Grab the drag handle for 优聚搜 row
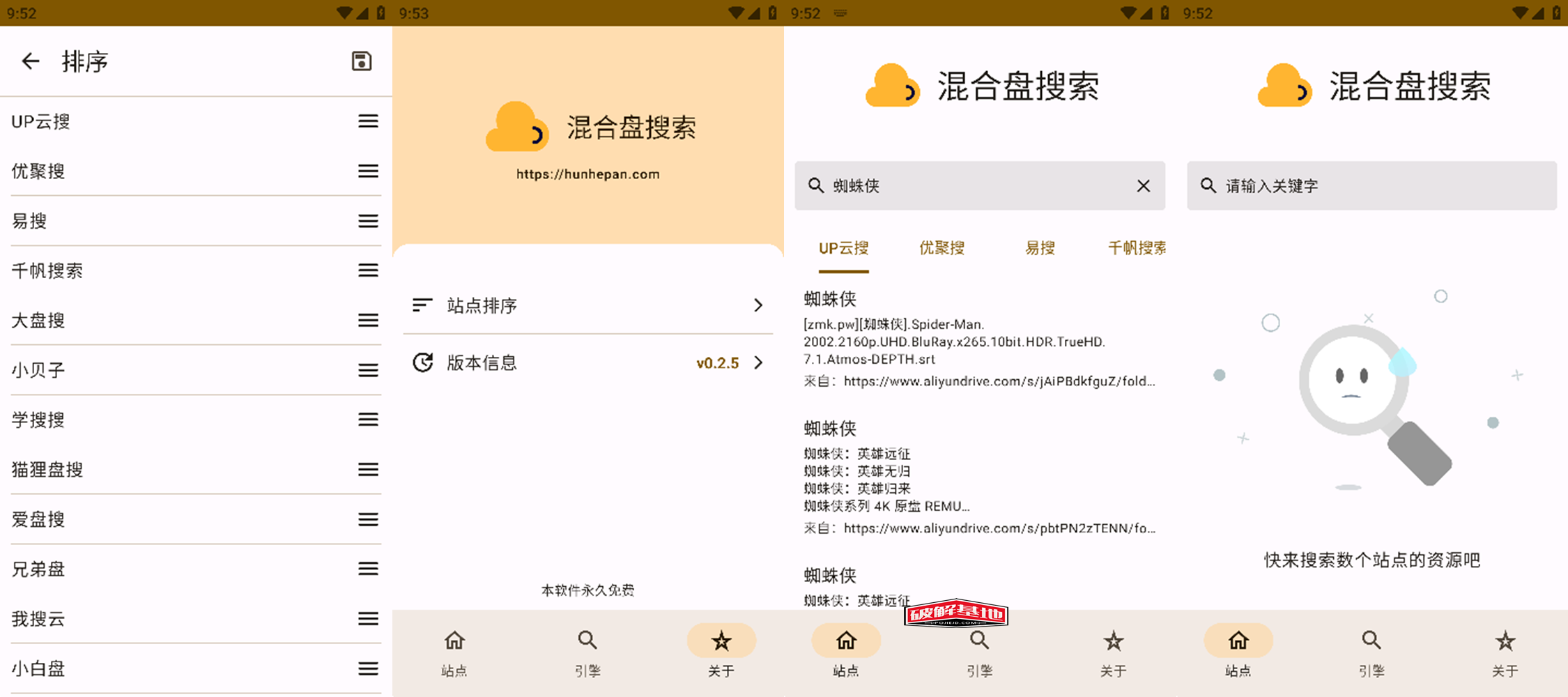 [x=368, y=171]
